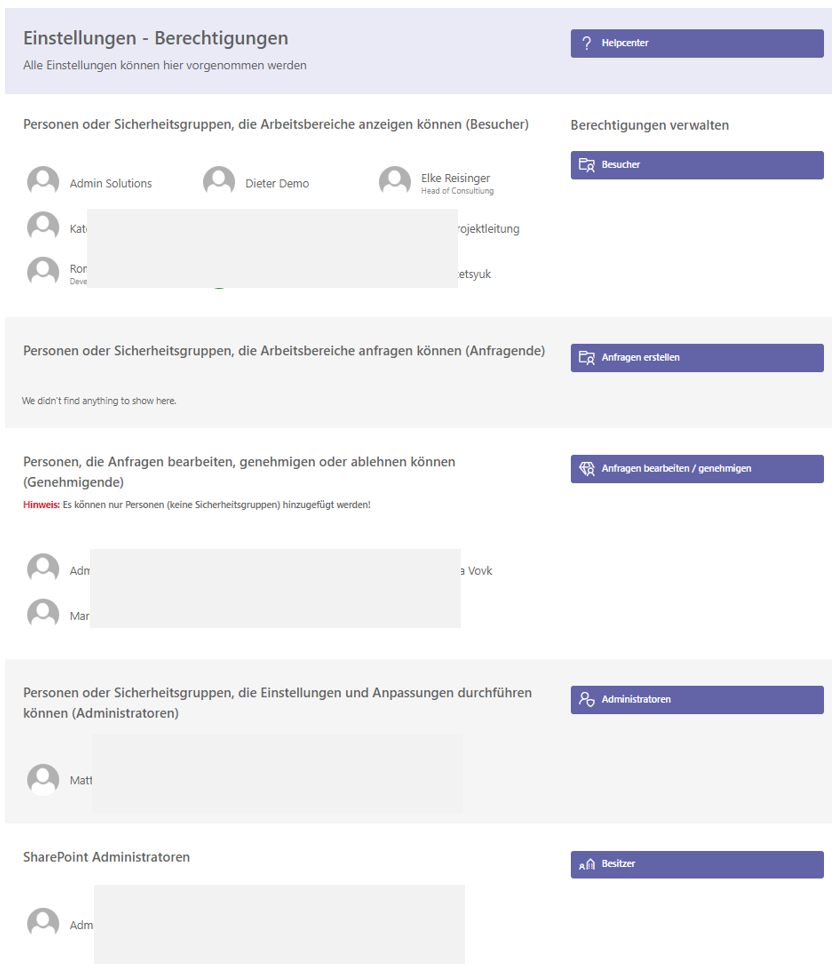Click the Anfragen bearbeiten / genehmigen icon
The width and height of the screenshot is (838, 975).
[x=586, y=469]
